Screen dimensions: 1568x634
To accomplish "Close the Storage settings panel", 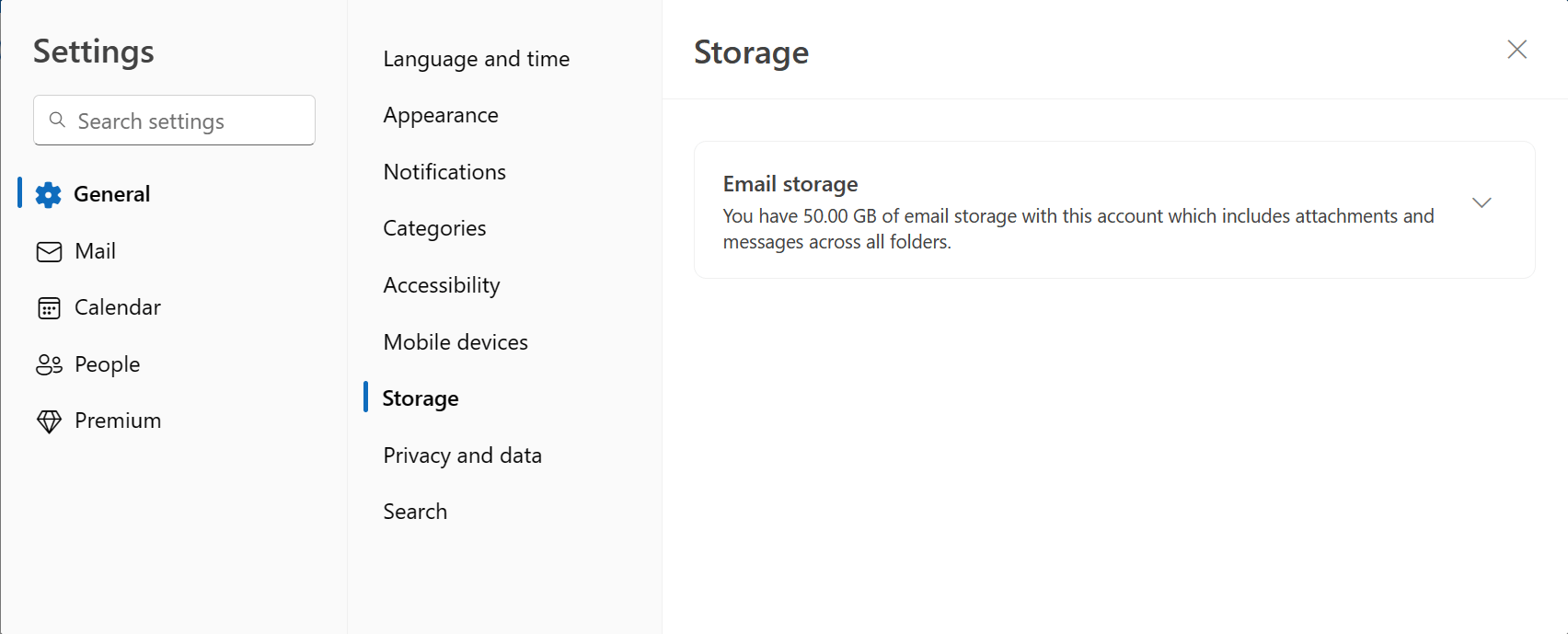I will [x=1516, y=49].
